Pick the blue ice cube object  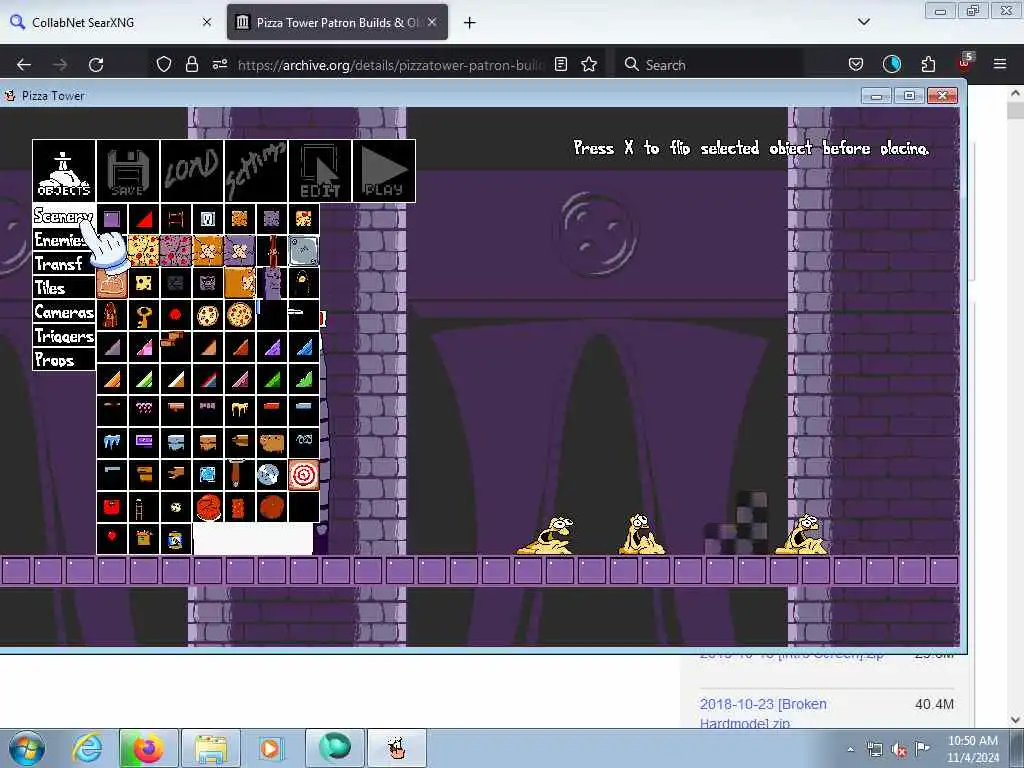click(x=208, y=475)
